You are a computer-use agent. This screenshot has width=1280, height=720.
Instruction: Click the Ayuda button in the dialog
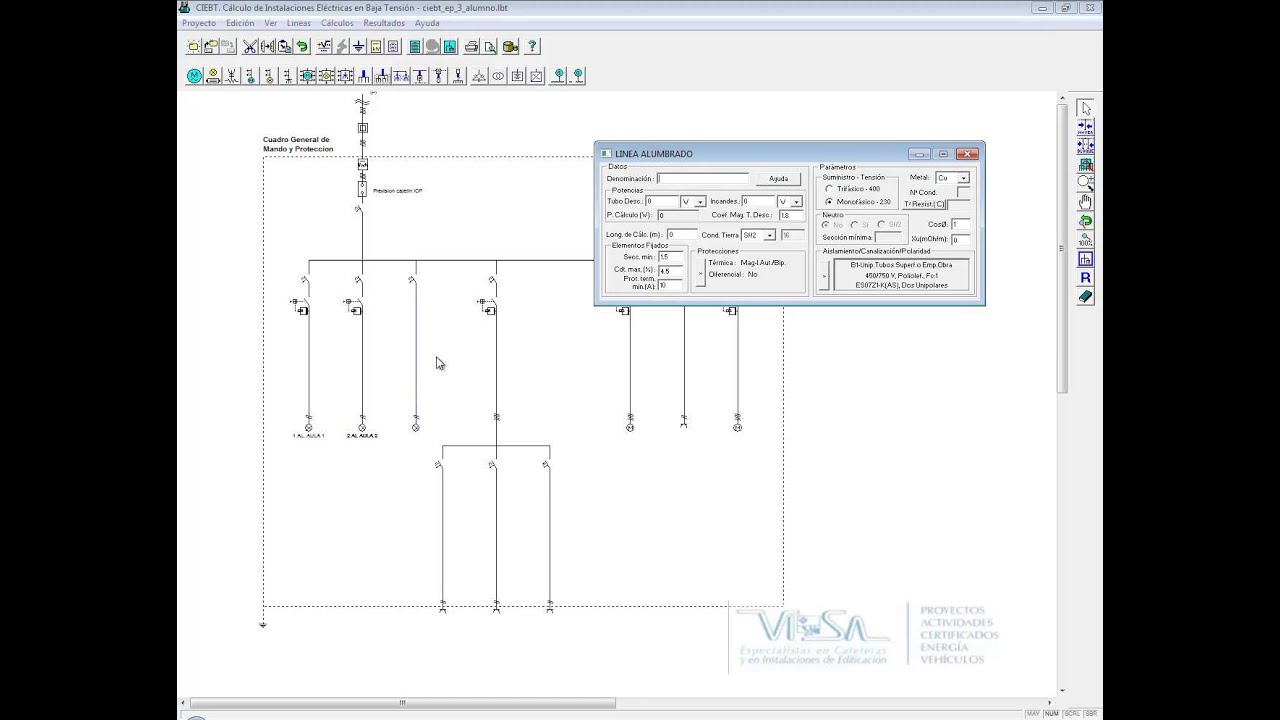coord(779,179)
